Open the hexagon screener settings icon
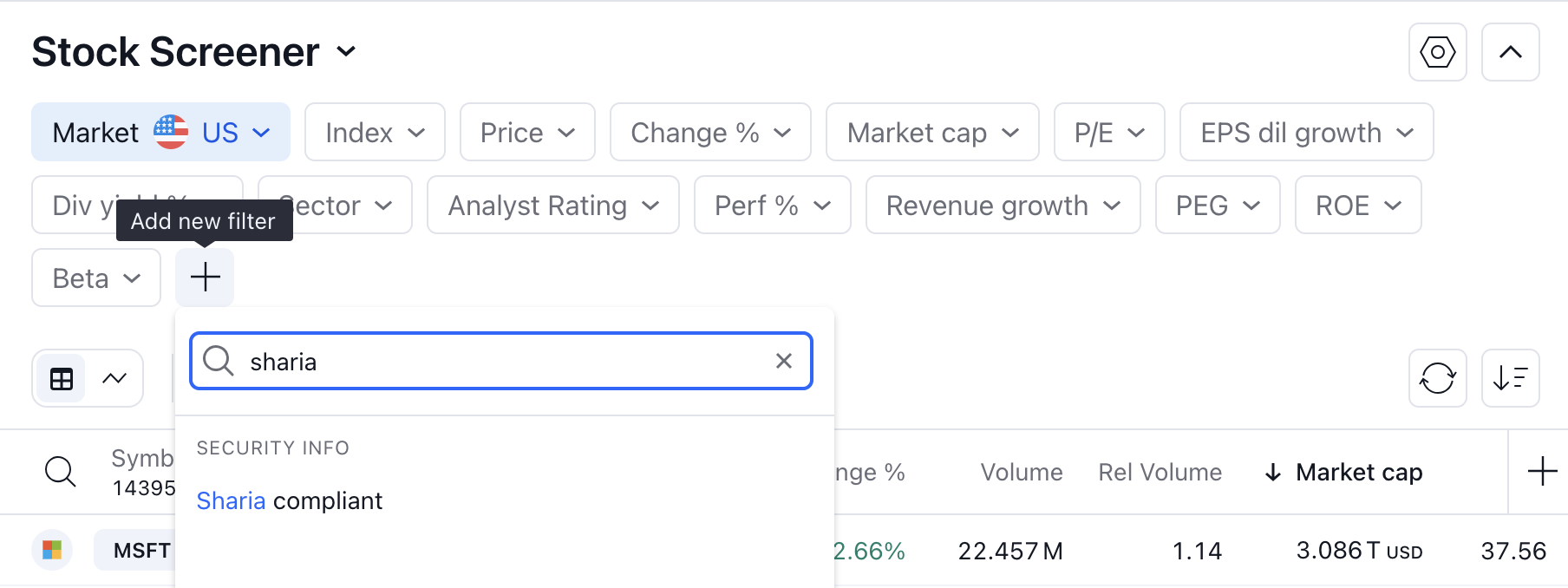Viewport: 1568px width, 588px height. pyautogui.click(x=1437, y=52)
